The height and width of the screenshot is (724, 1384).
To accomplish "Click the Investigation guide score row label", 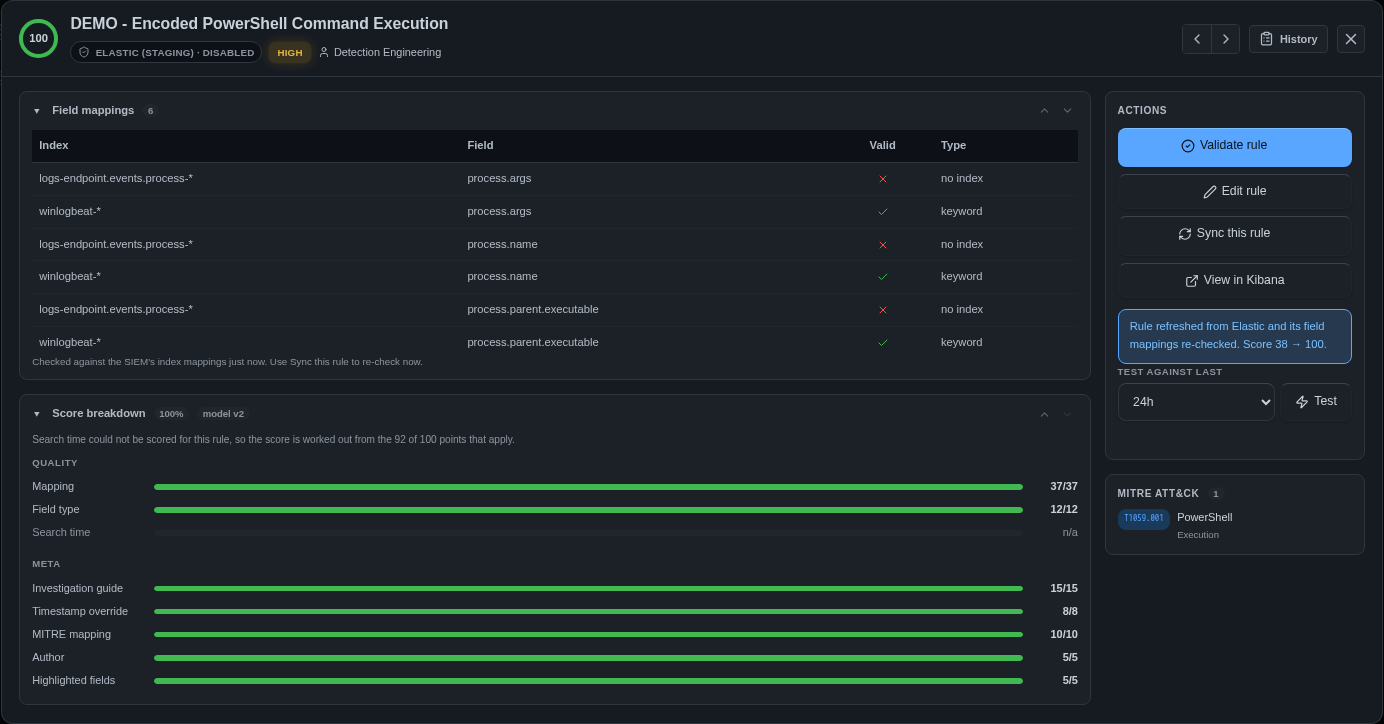I will (x=77, y=589).
